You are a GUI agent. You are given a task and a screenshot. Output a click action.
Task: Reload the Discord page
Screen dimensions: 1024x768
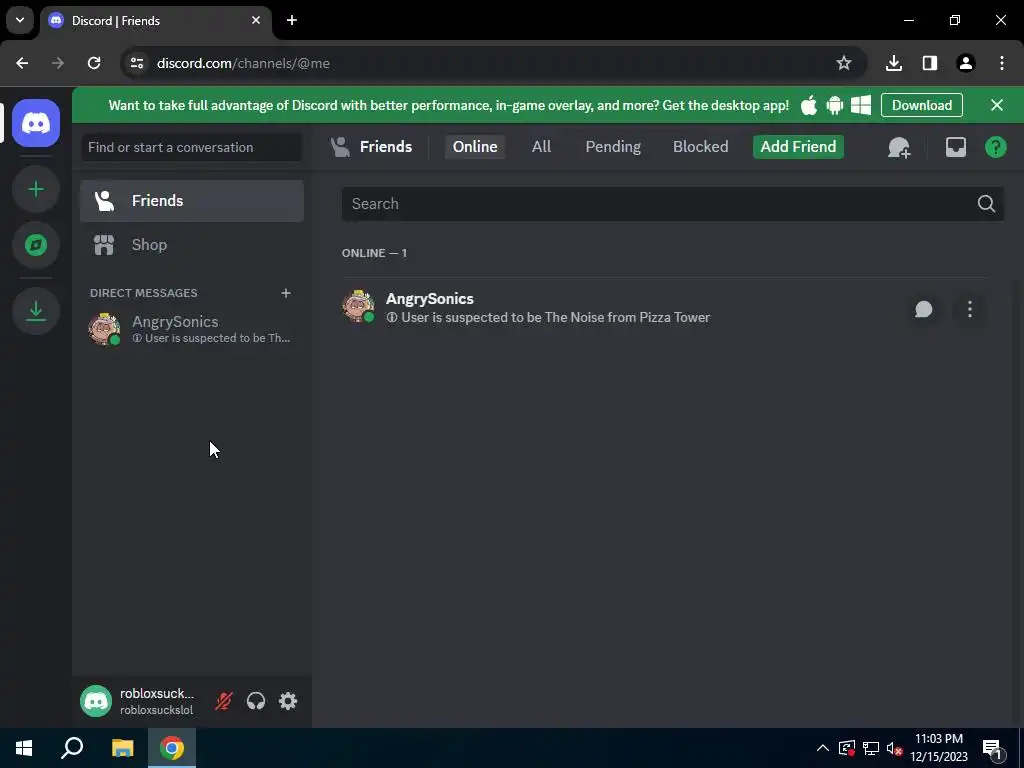point(94,63)
